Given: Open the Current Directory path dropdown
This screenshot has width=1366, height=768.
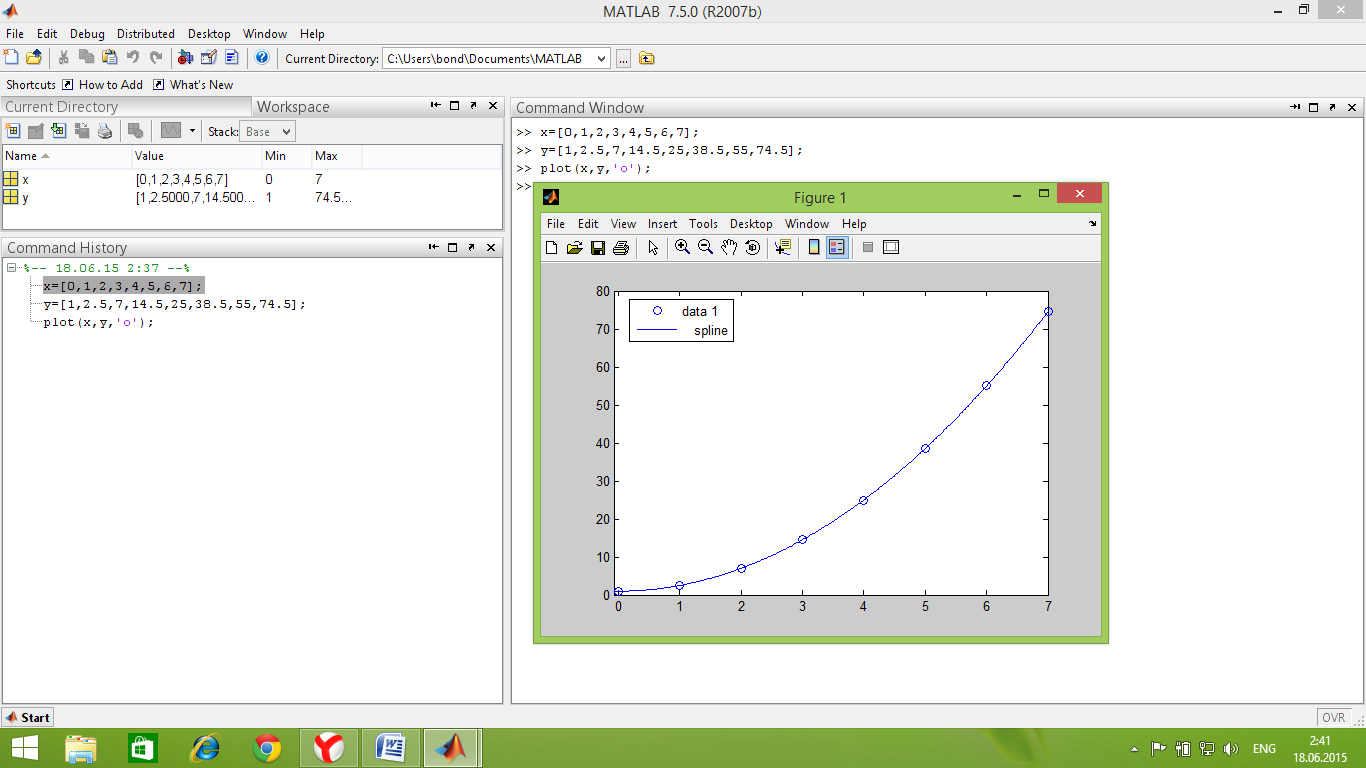Looking at the screenshot, I should pyautogui.click(x=601, y=59).
